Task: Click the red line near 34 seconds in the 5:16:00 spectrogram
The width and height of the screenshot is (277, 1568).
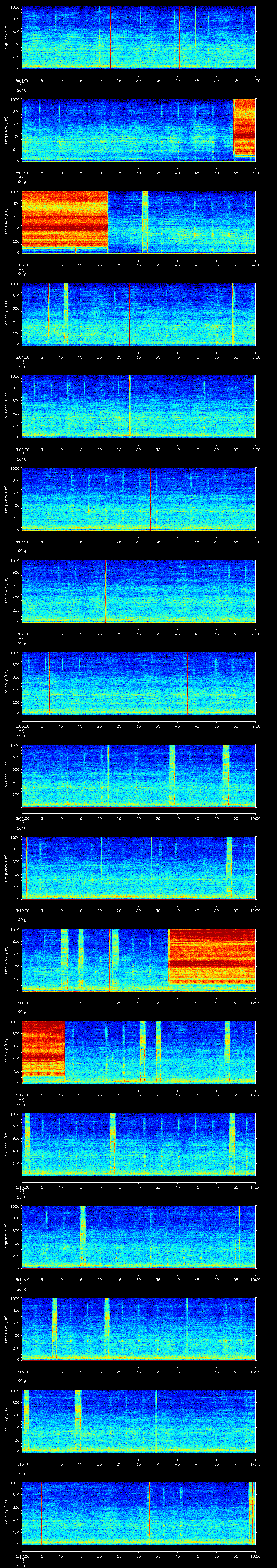Action: (x=156, y=1421)
